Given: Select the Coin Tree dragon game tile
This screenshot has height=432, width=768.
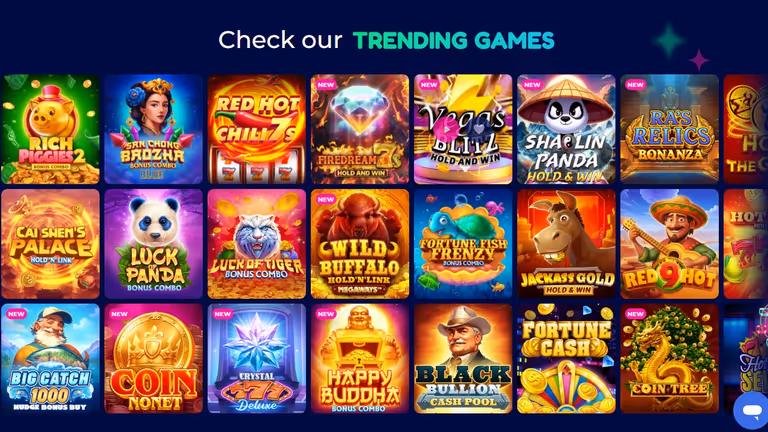Looking at the screenshot, I should point(670,359).
